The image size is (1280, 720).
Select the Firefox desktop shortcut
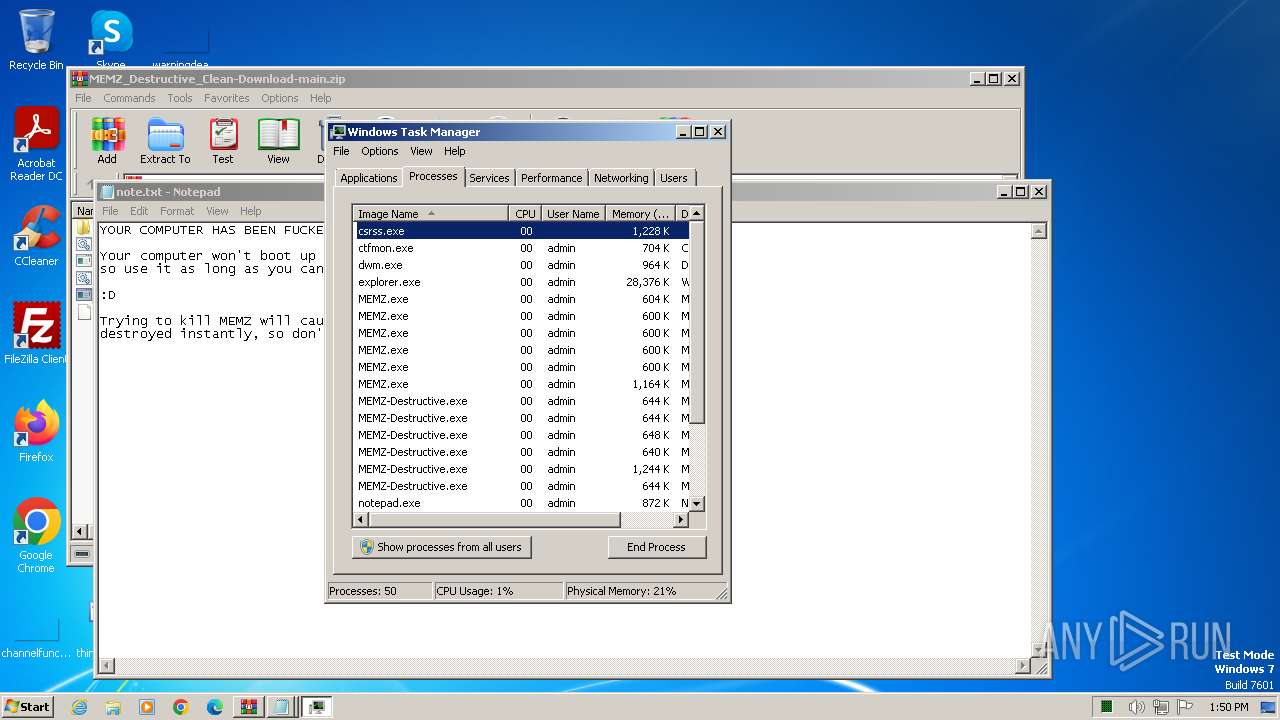point(36,432)
